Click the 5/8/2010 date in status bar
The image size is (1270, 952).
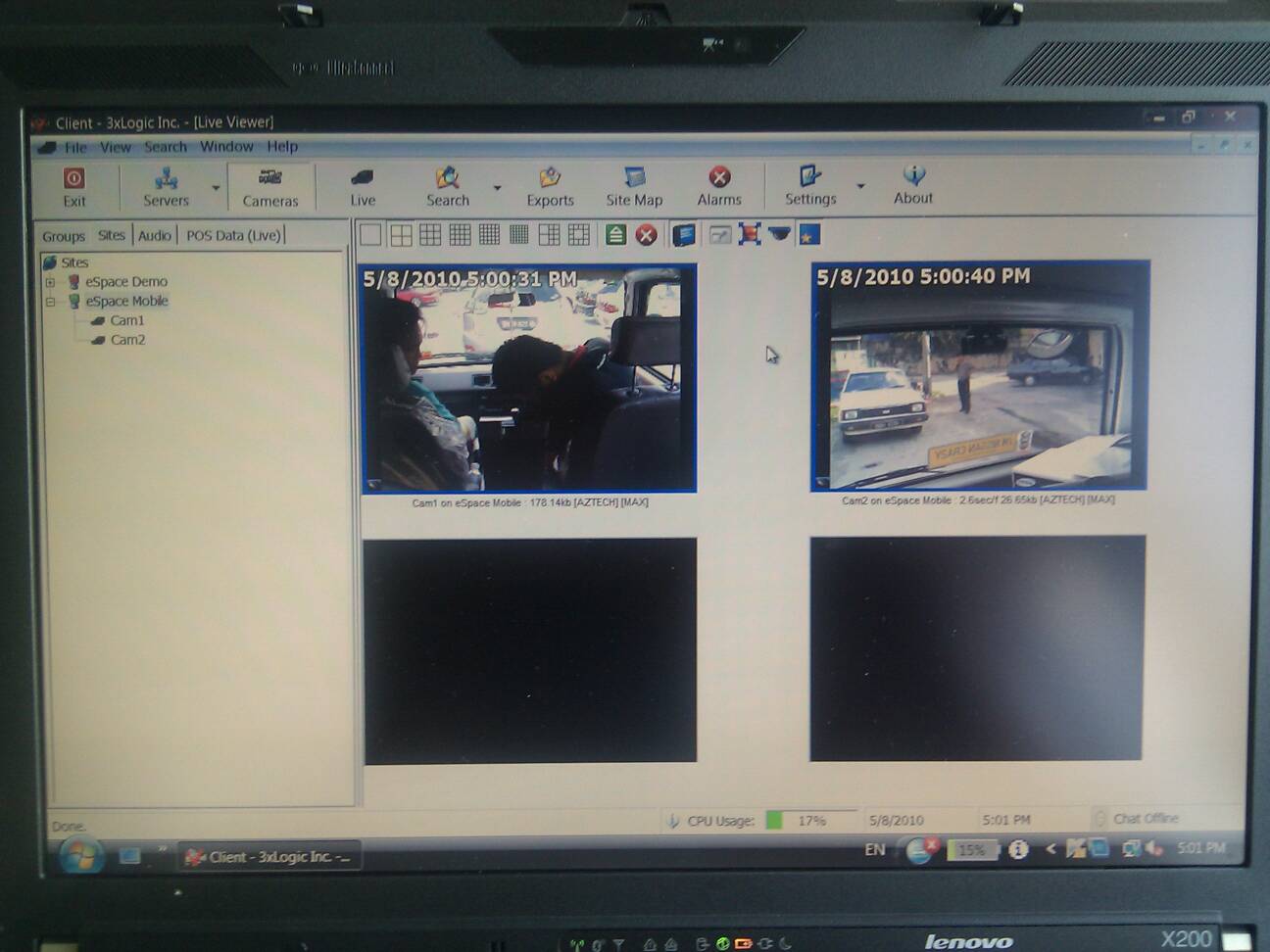896,820
